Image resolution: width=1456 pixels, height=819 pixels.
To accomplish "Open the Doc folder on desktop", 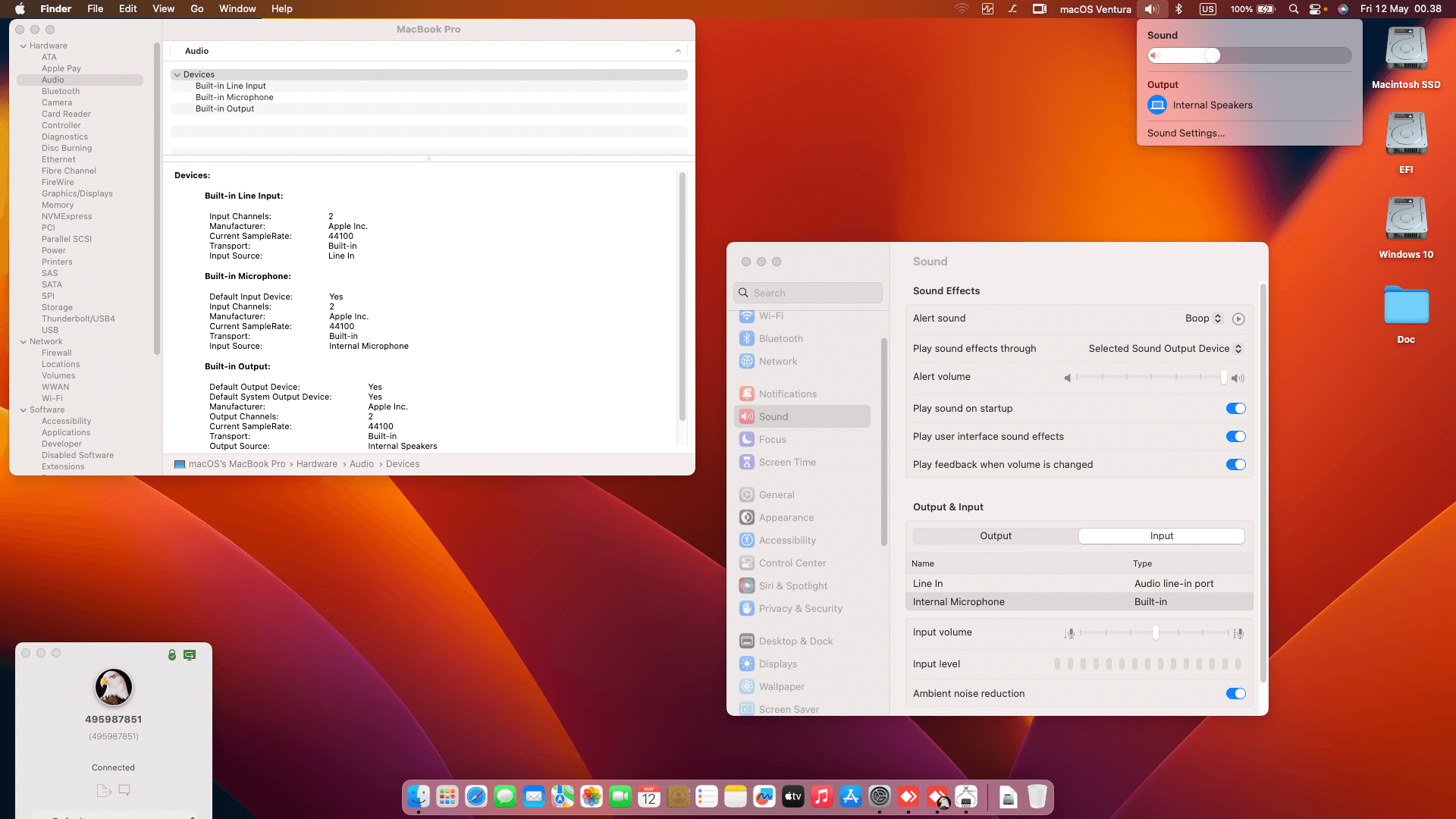I will click(1406, 306).
